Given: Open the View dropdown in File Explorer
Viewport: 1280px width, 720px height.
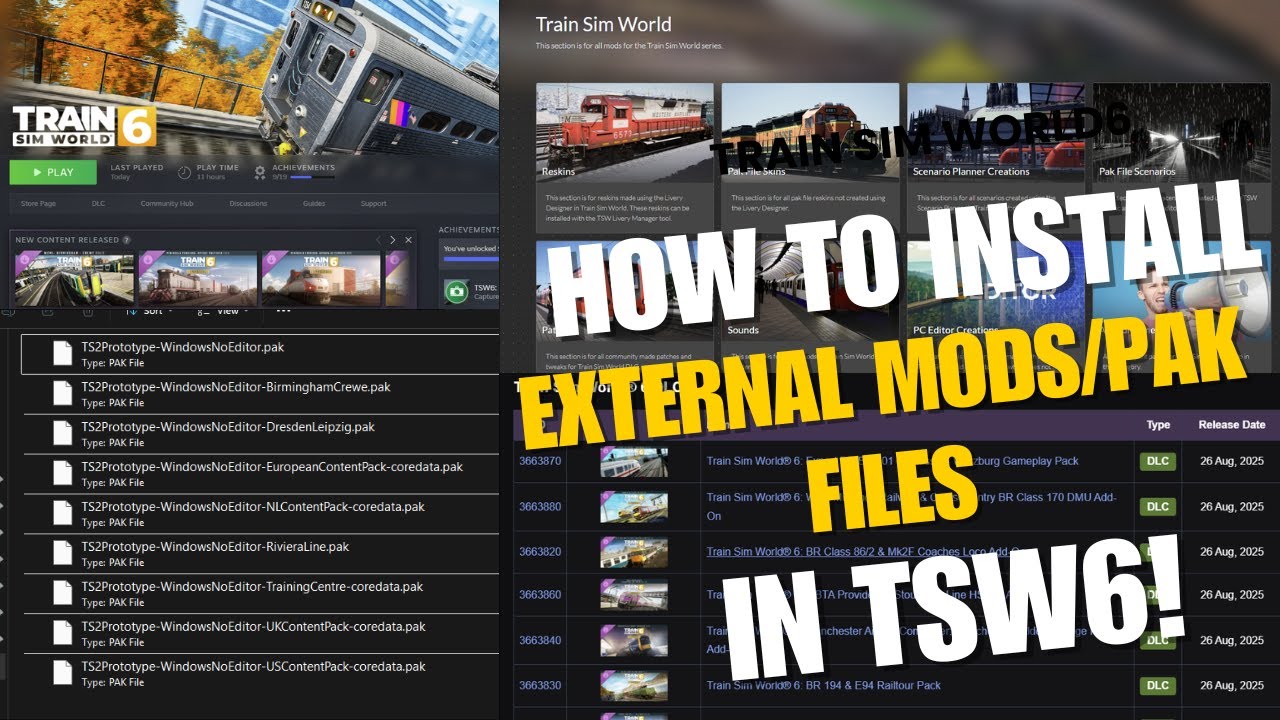Looking at the screenshot, I should 224,311.
